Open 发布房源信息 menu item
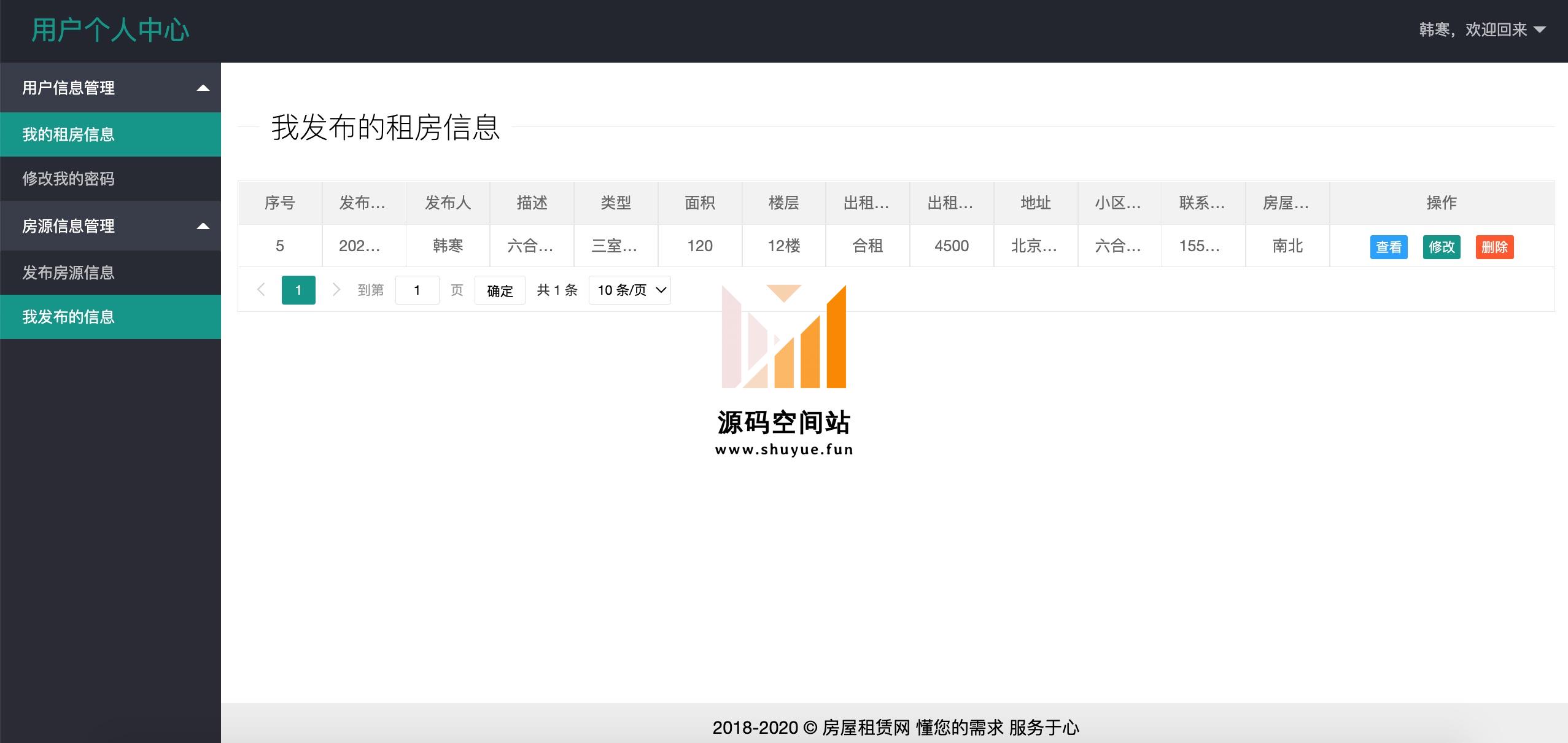Screen dimensions: 1568x743 (111, 273)
